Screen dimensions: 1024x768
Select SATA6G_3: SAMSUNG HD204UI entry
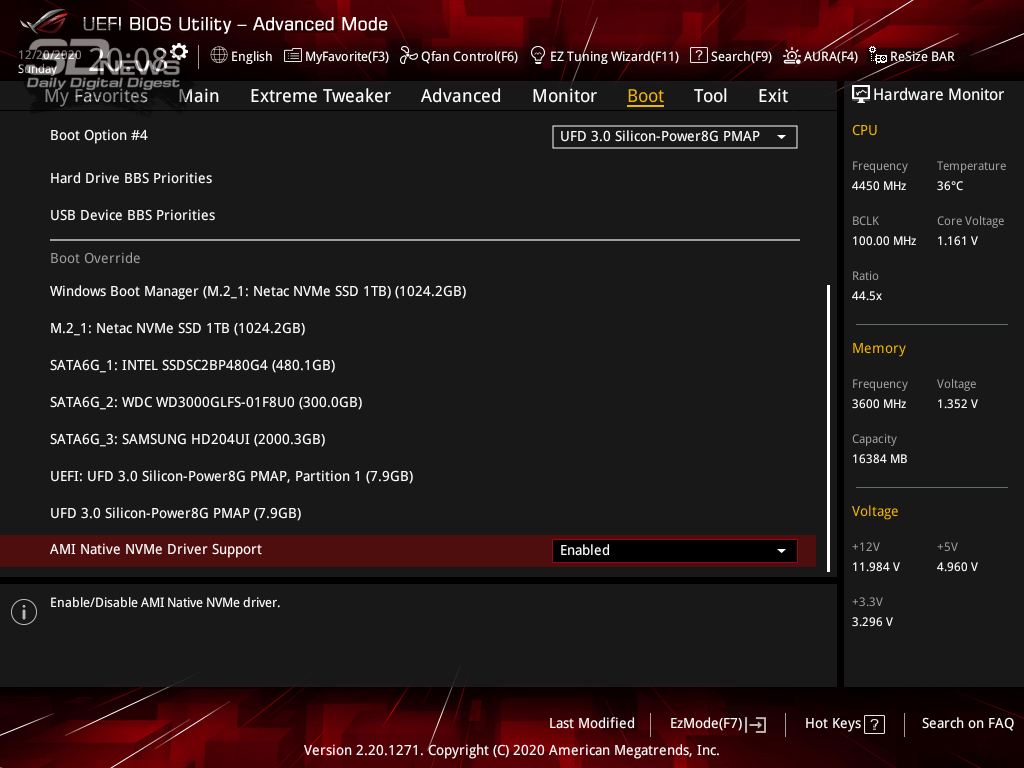[187, 440]
